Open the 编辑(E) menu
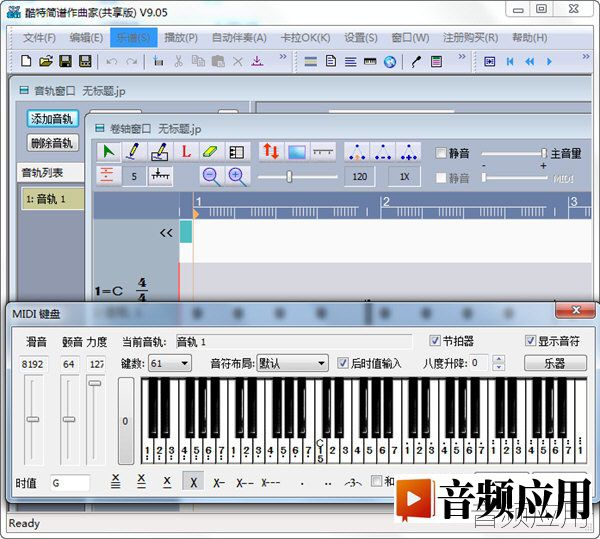Screen dimensions: 600x539 pyautogui.click(x=86, y=38)
